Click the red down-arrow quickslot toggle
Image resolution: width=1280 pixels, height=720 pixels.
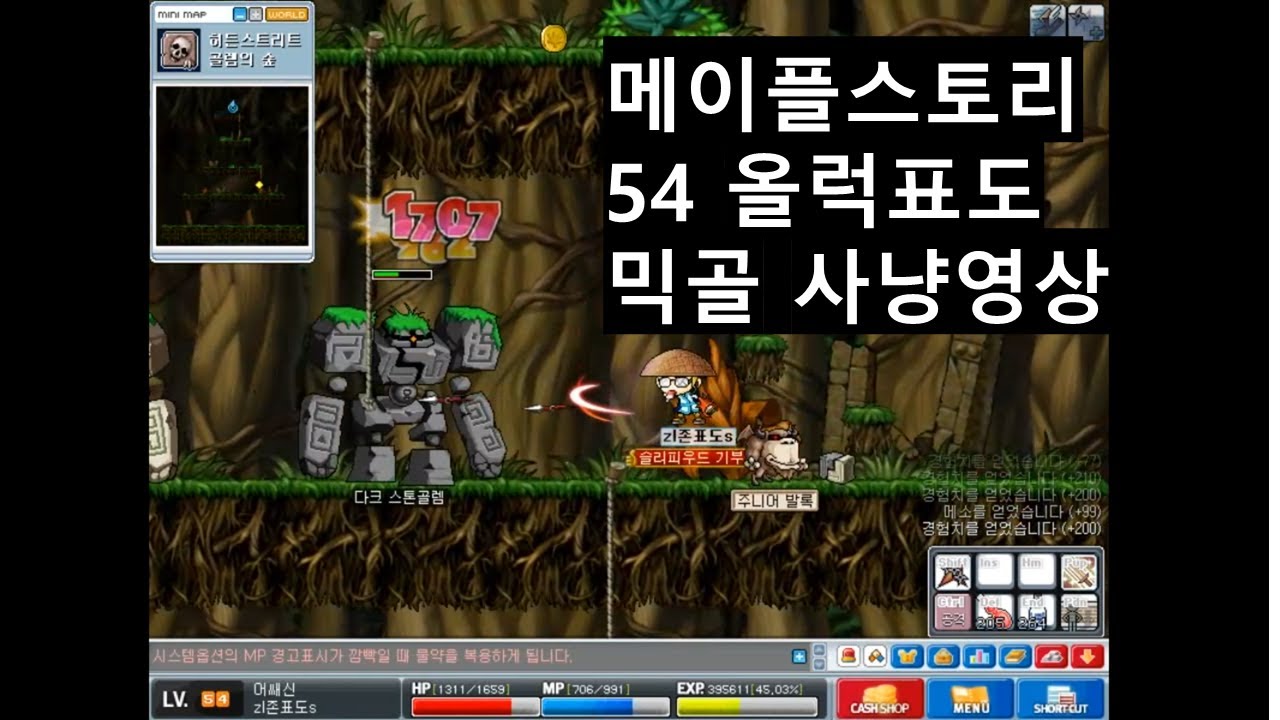coord(1088,656)
